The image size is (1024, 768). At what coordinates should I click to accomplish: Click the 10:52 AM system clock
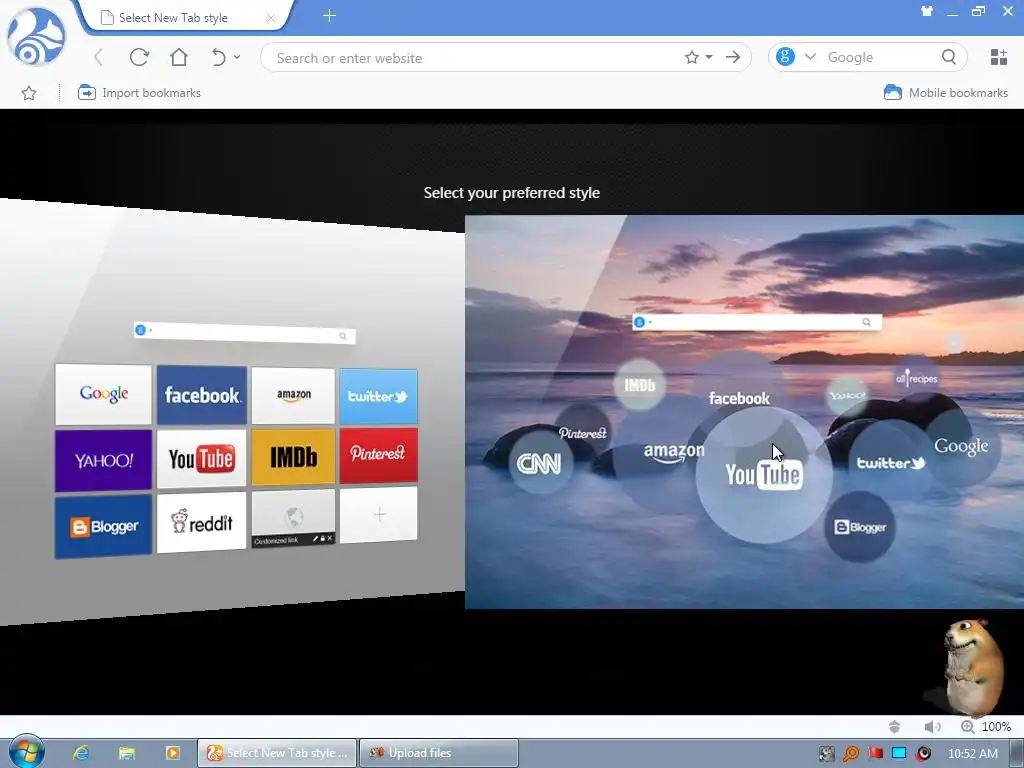[x=972, y=753]
